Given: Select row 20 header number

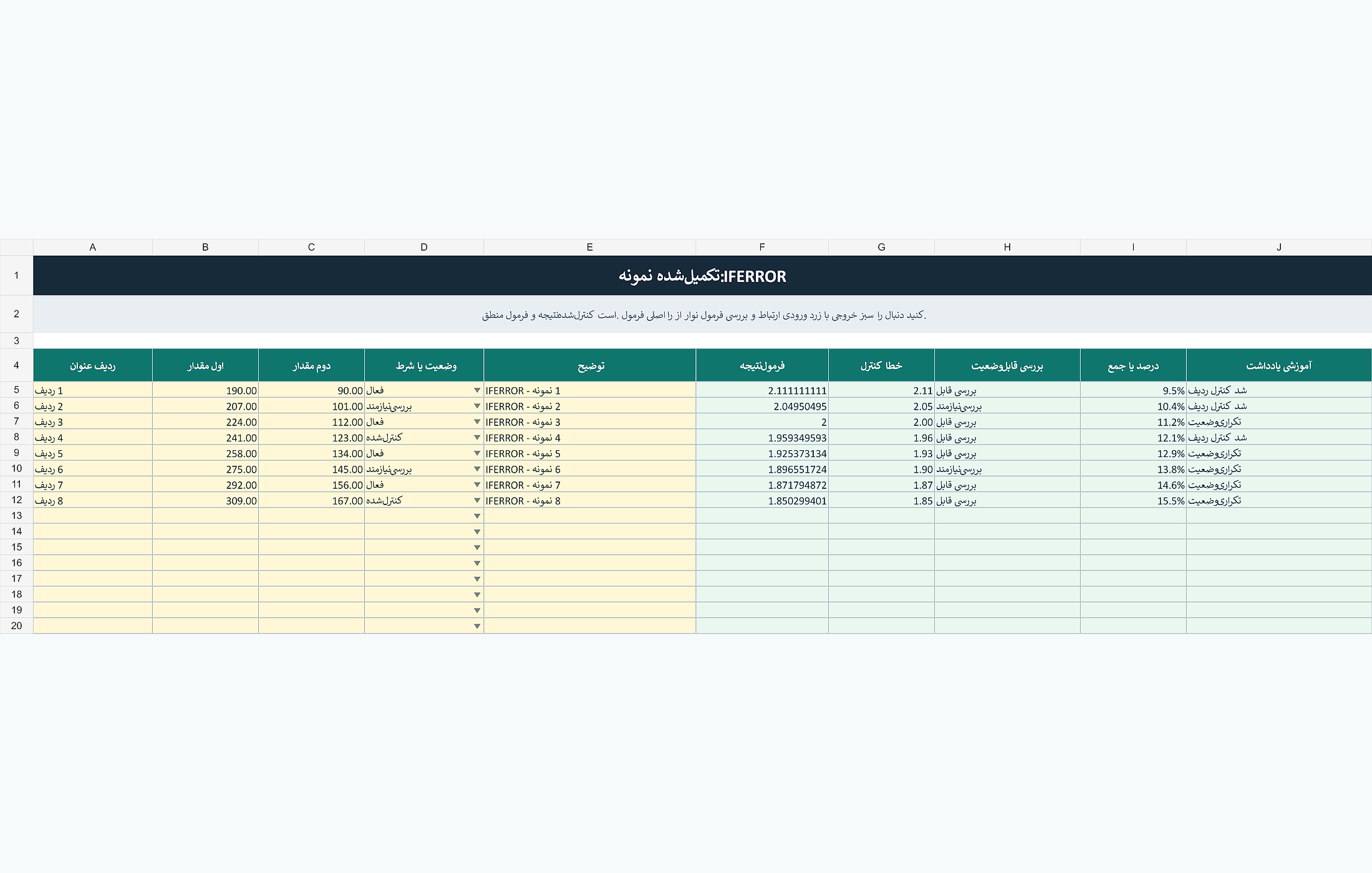Looking at the screenshot, I should pyautogui.click(x=16, y=625).
